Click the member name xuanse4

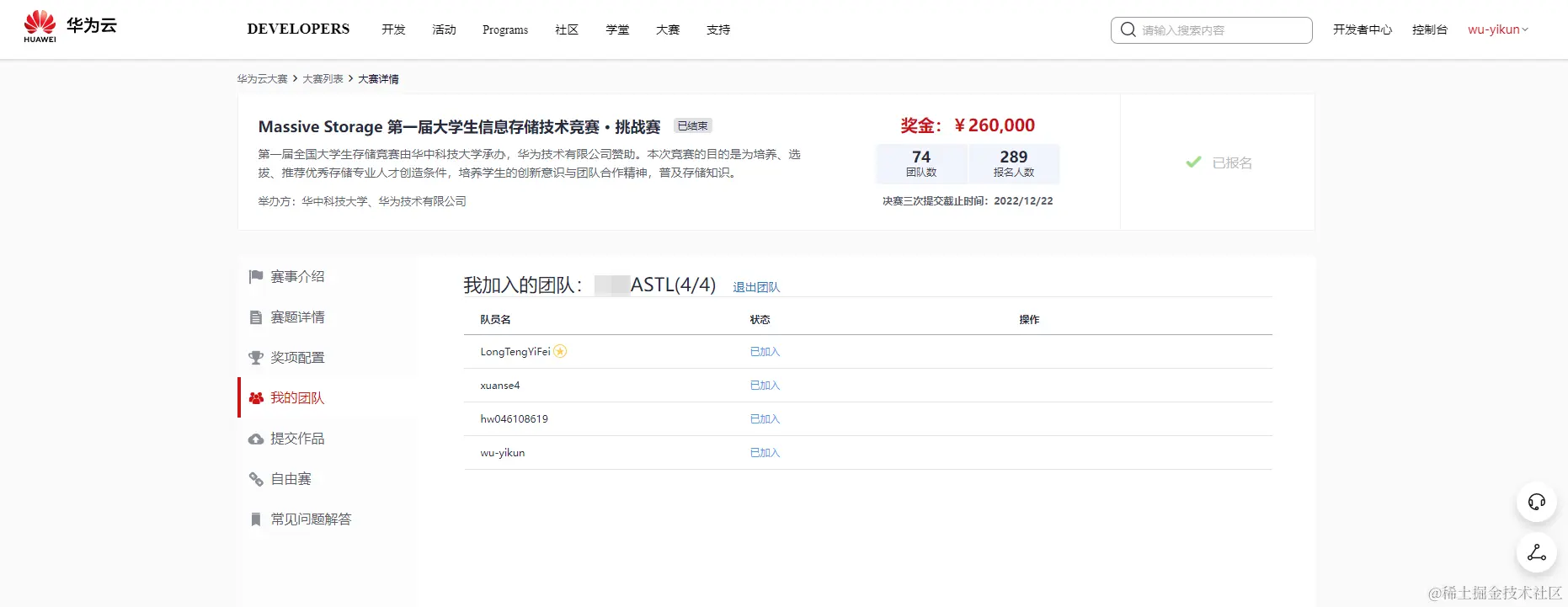pyautogui.click(x=500, y=385)
